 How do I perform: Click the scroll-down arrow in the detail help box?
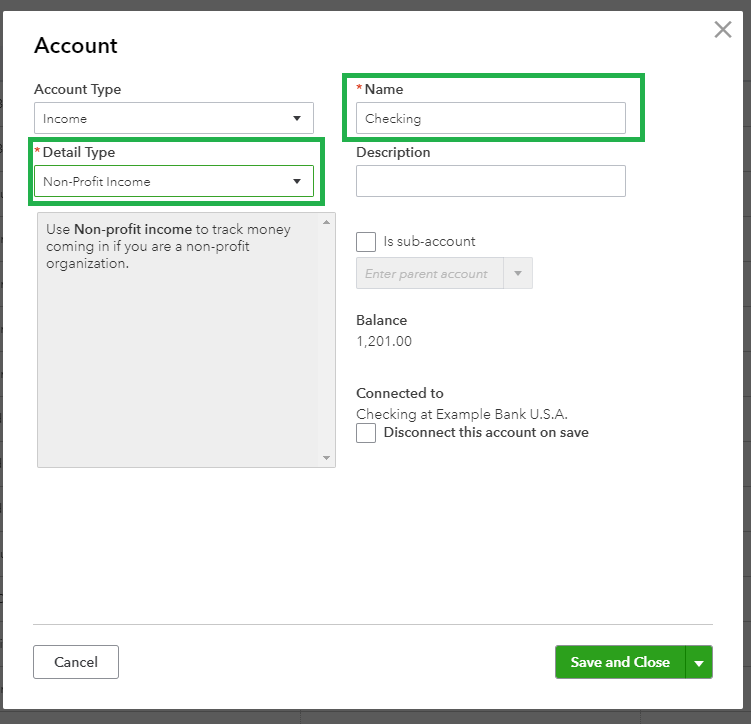(x=327, y=458)
